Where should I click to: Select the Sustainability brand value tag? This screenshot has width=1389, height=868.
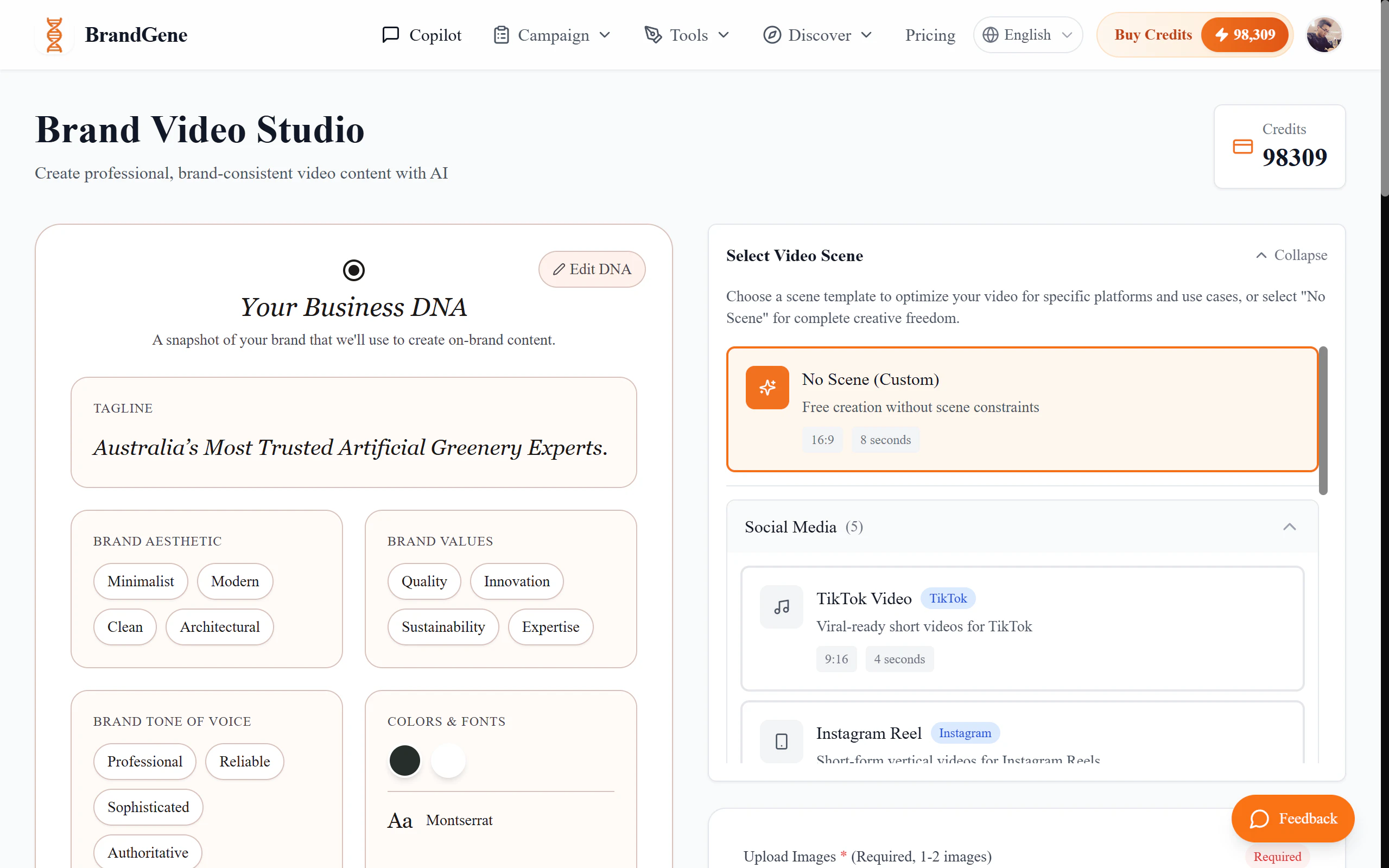[x=442, y=626]
